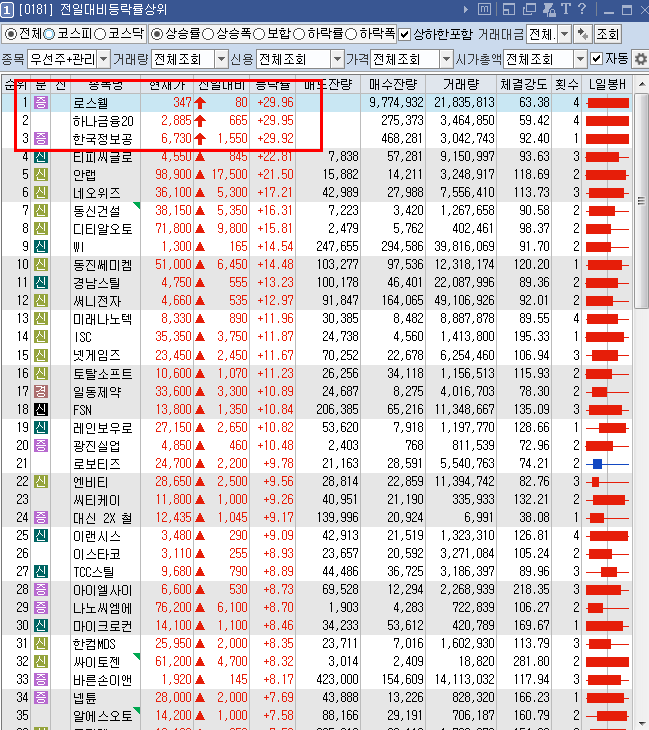Click the 신 badge on 안랩 row
The height and width of the screenshot is (730, 649).
coord(41,175)
